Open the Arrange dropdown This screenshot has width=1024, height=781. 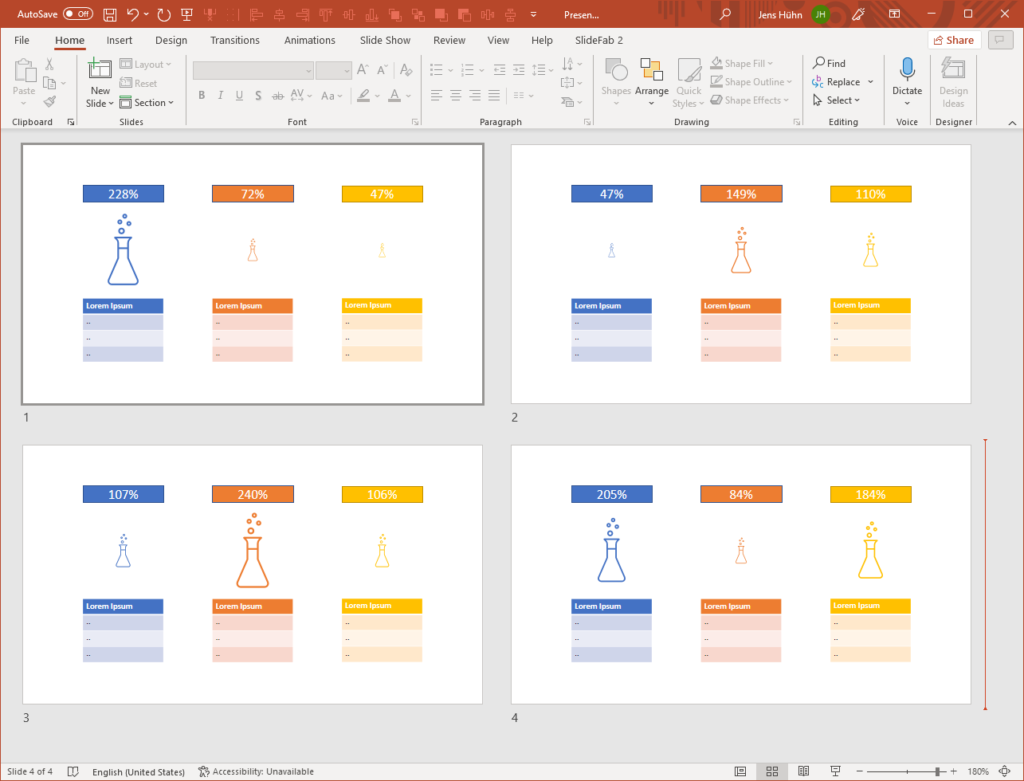click(x=651, y=82)
